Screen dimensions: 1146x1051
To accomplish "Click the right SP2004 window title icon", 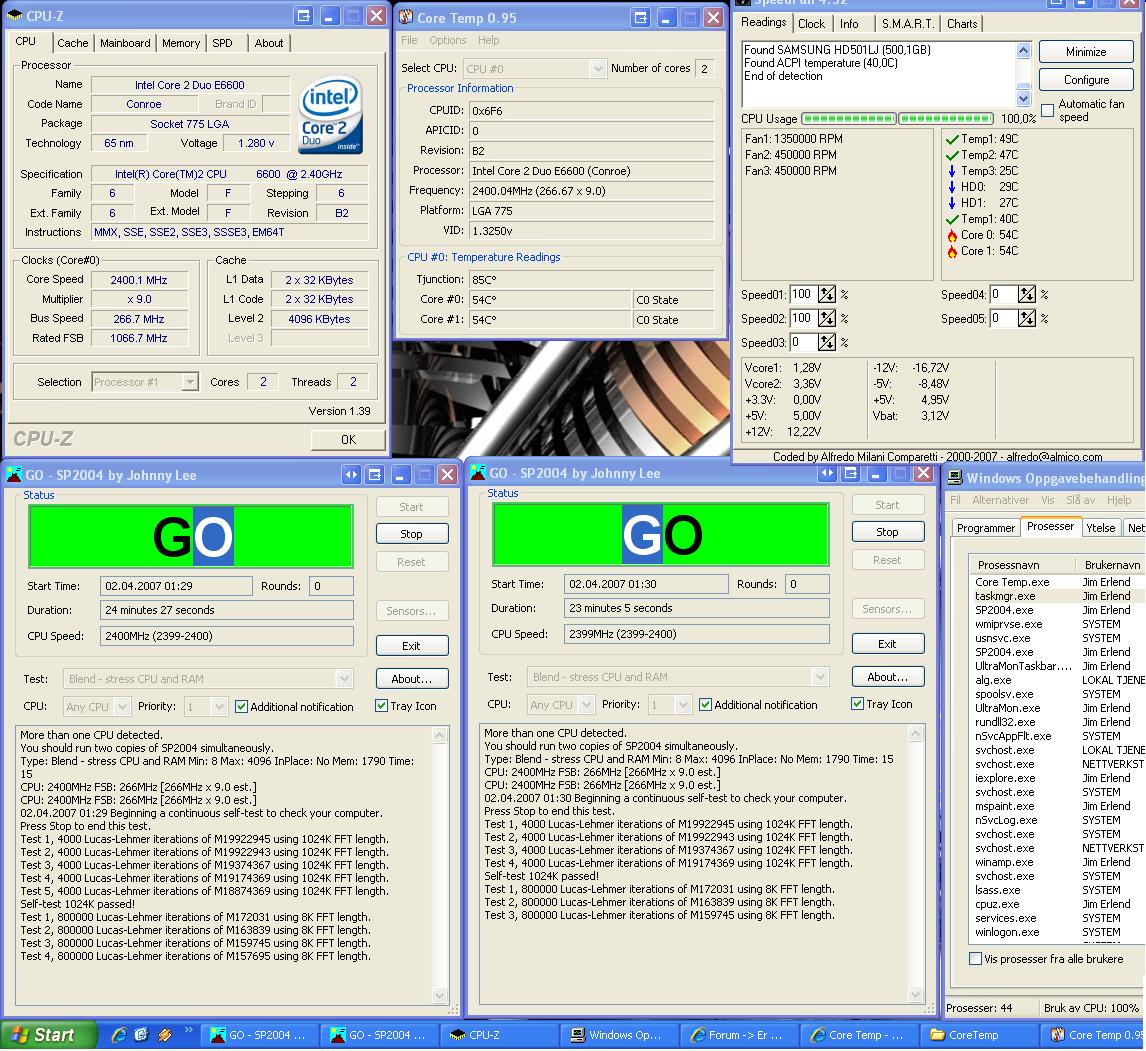I will point(477,473).
